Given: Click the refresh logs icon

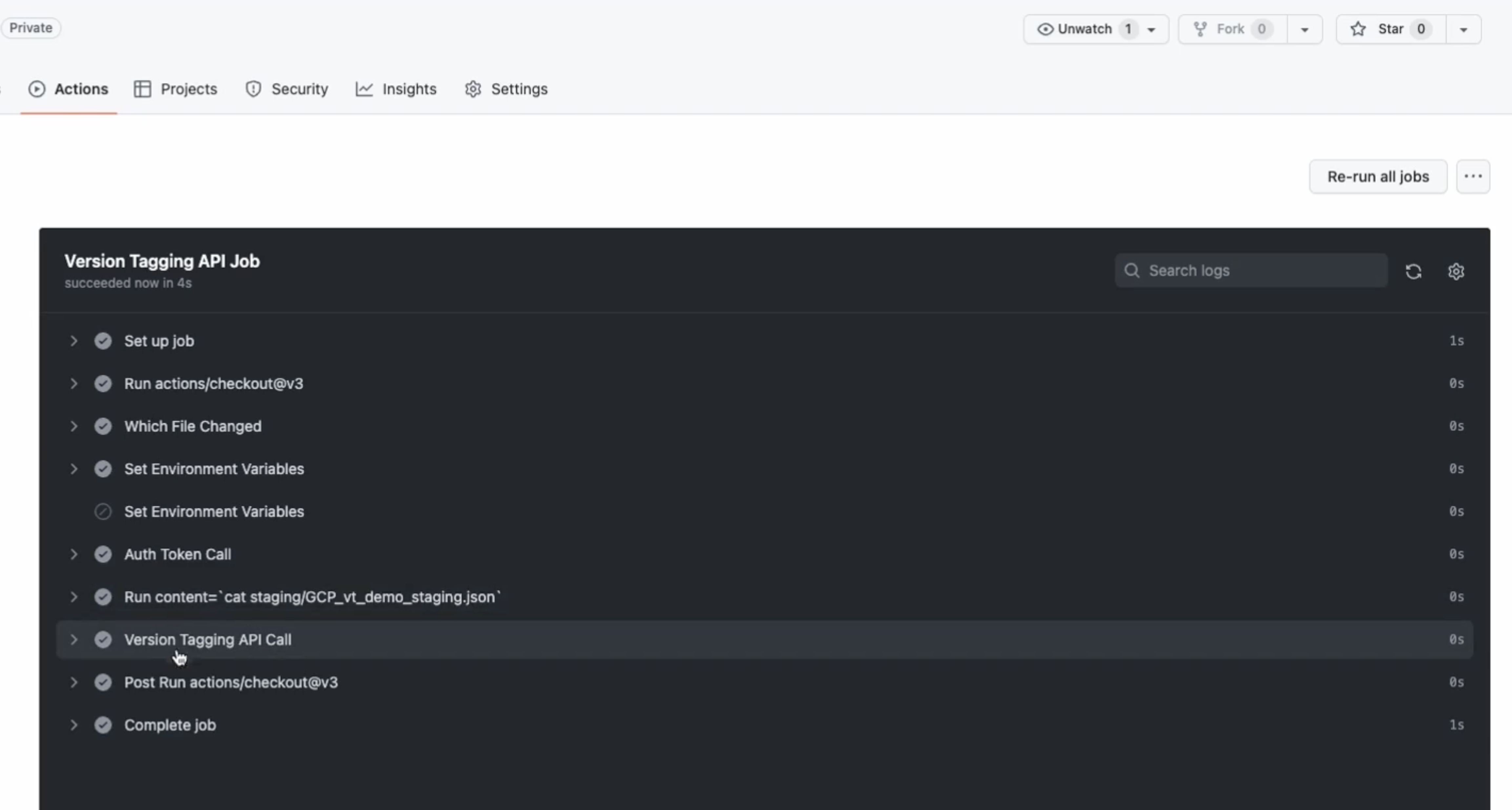Looking at the screenshot, I should [x=1413, y=271].
